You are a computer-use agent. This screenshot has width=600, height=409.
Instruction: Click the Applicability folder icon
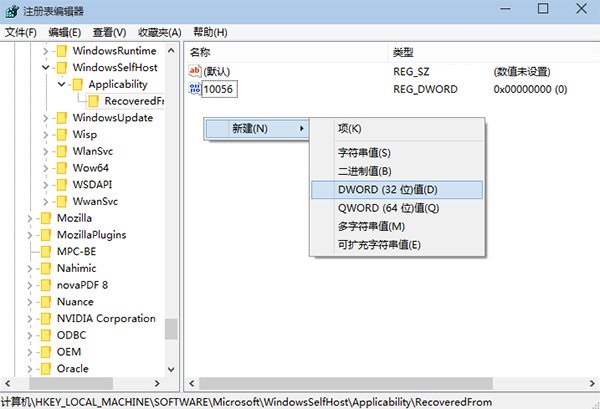point(77,85)
